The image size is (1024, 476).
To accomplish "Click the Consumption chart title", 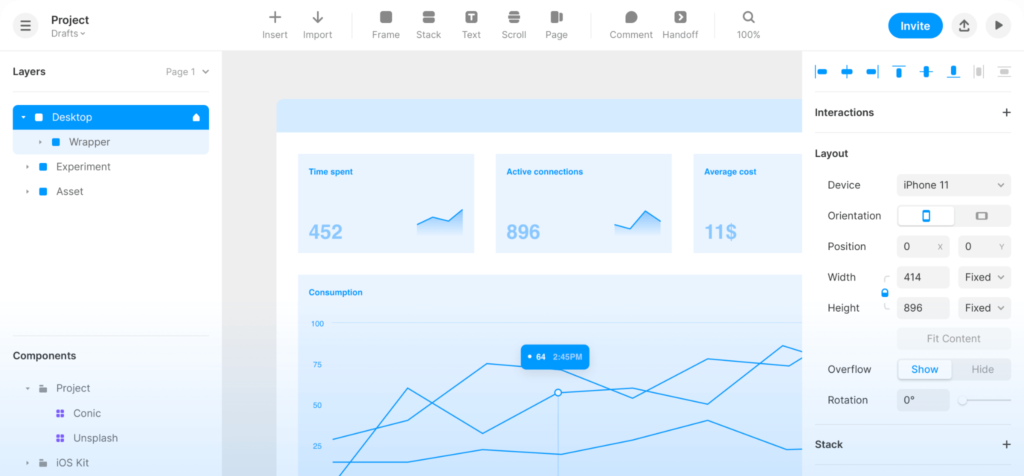I will coord(336,293).
